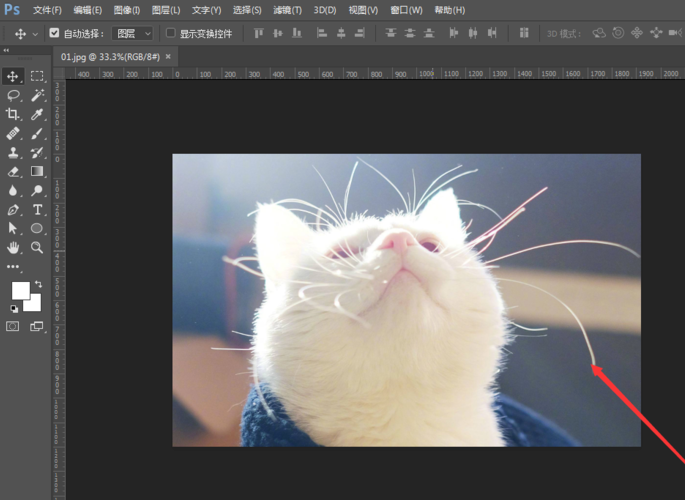Select the Healing Brush tool

13,133
